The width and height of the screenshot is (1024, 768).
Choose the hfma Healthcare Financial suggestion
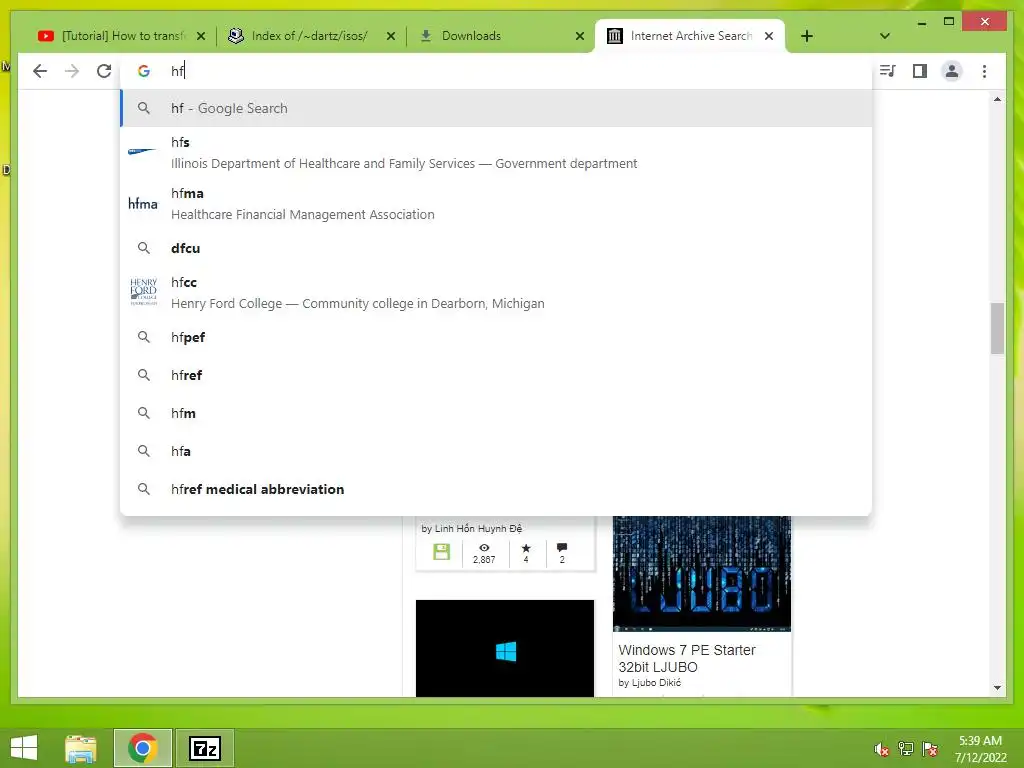[496, 204]
